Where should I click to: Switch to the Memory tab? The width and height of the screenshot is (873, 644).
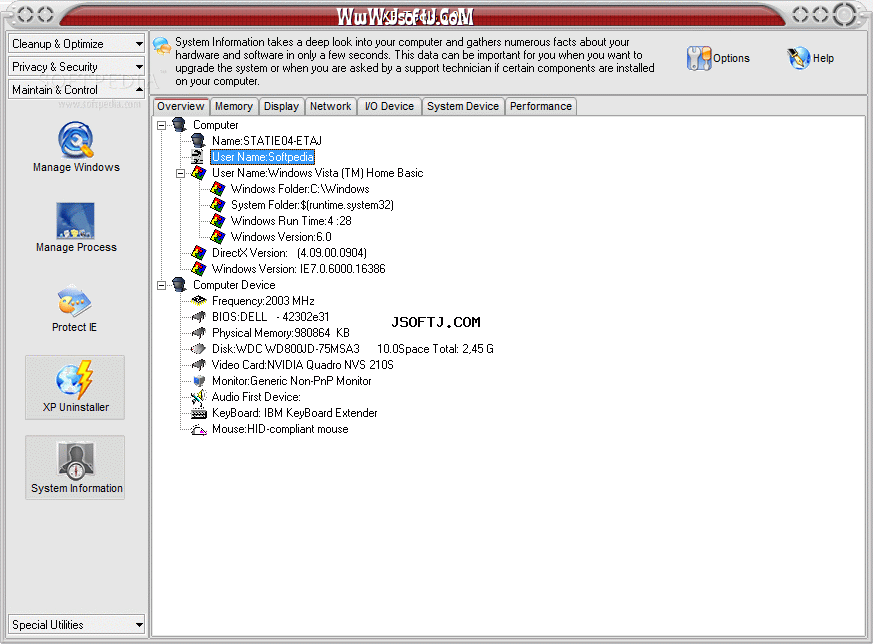(x=234, y=106)
